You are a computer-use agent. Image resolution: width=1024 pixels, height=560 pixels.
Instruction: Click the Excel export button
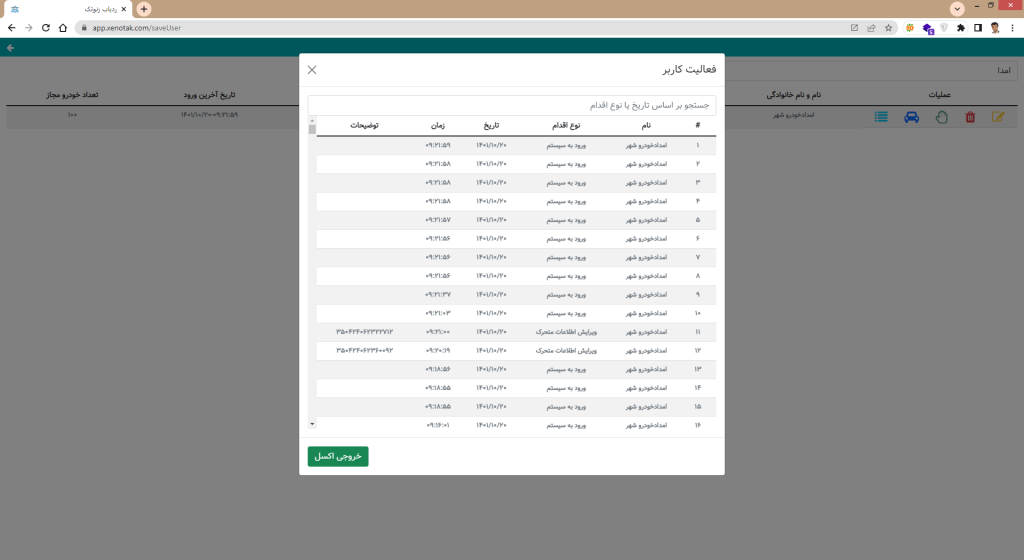pos(338,456)
